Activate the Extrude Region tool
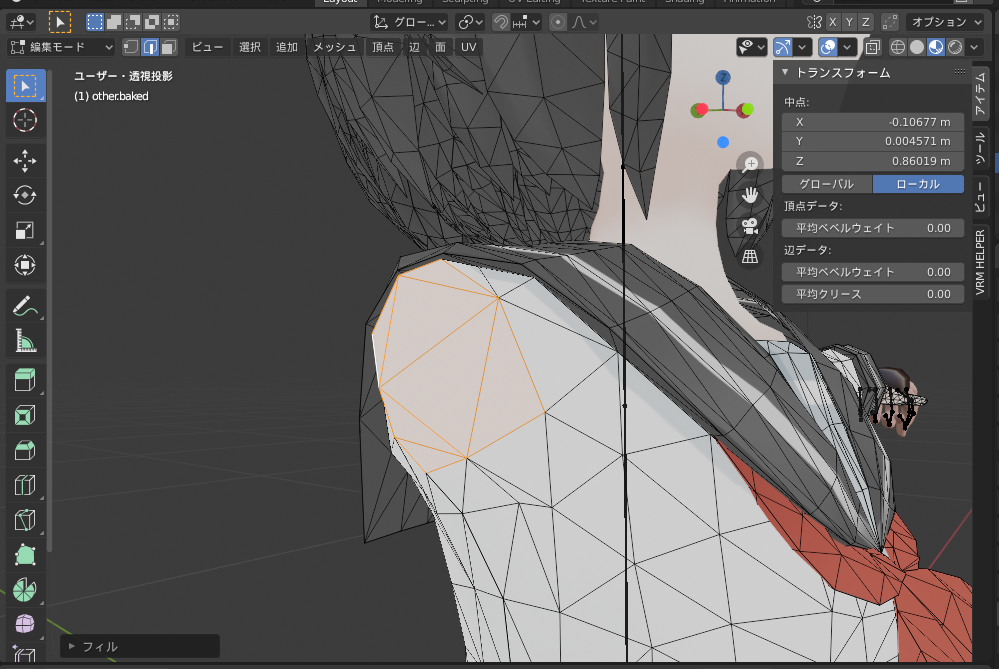Image resolution: width=999 pixels, height=669 pixels. 25,379
